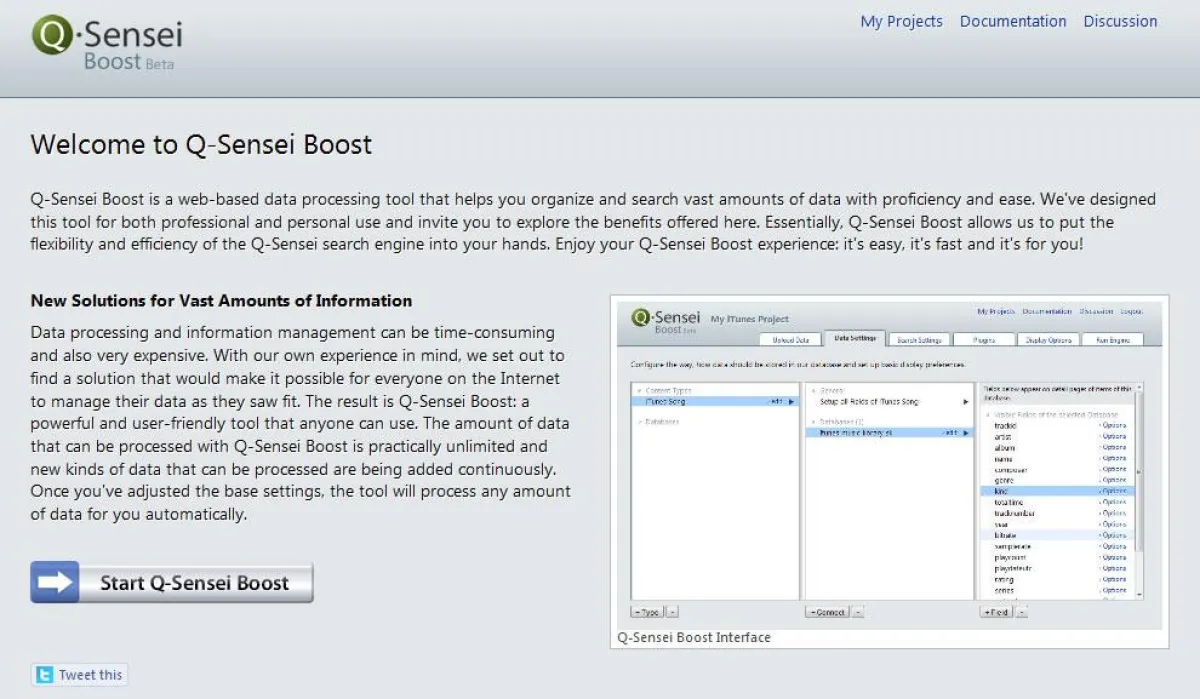The width and height of the screenshot is (1200, 699).
Task: Go to Discussion in the top page navigation
Action: (x=1120, y=21)
